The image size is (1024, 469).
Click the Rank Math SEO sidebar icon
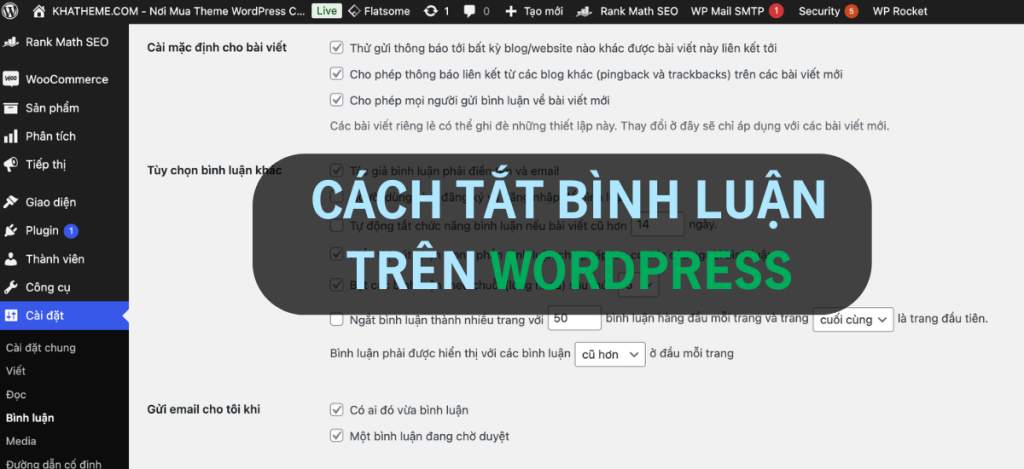tap(10, 42)
